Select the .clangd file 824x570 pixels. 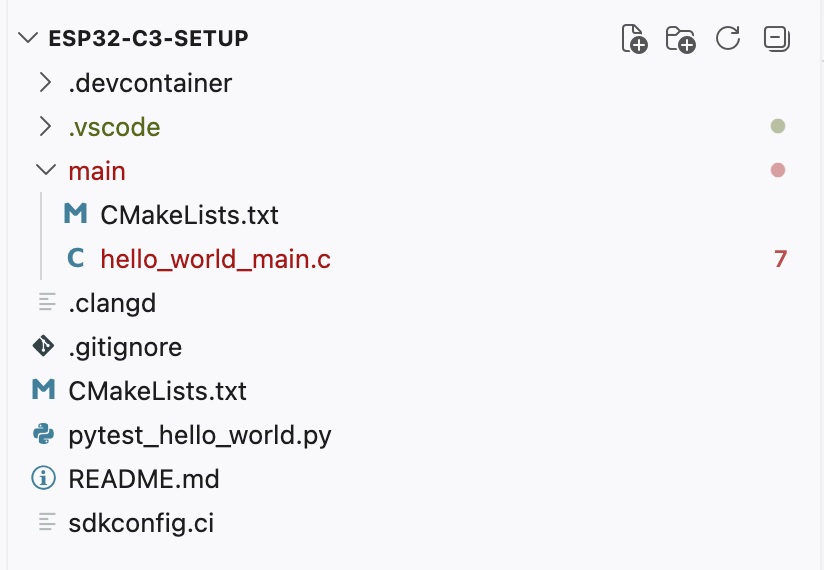(112, 303)
